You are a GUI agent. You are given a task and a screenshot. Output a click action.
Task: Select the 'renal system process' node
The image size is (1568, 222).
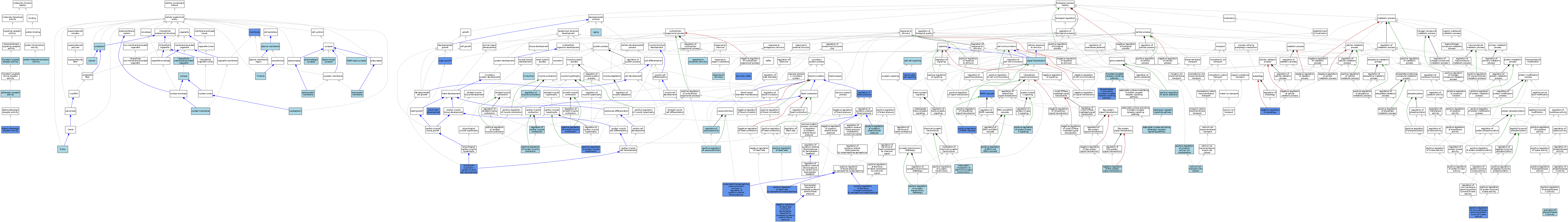(542, 61)
